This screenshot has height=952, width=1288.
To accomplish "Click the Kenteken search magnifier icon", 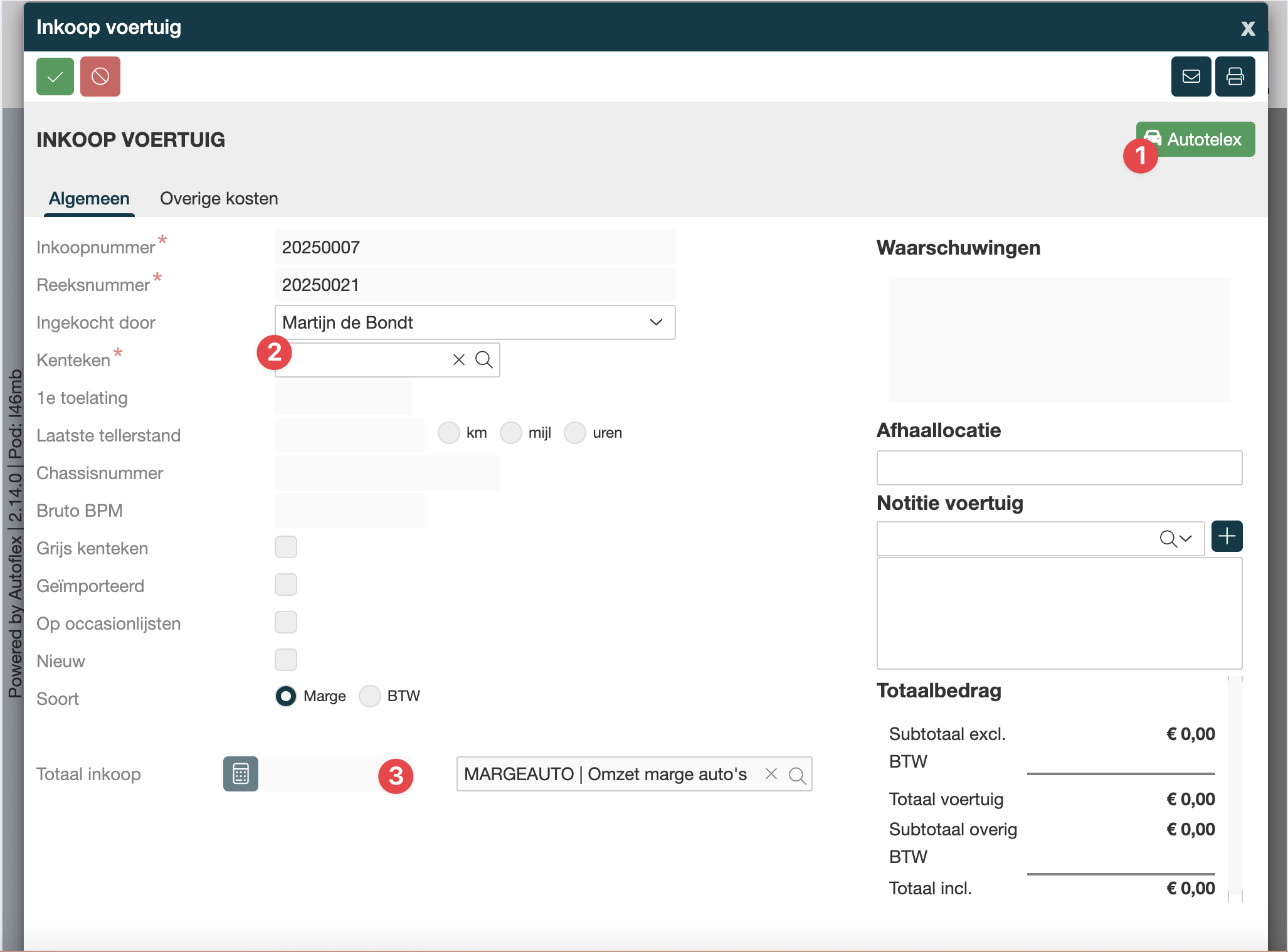I will 483,359.
